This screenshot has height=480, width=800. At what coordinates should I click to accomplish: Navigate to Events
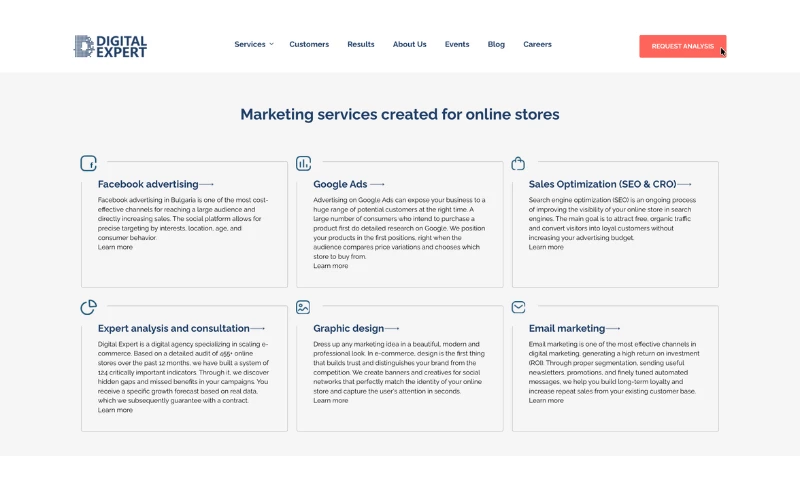point(457,44)
